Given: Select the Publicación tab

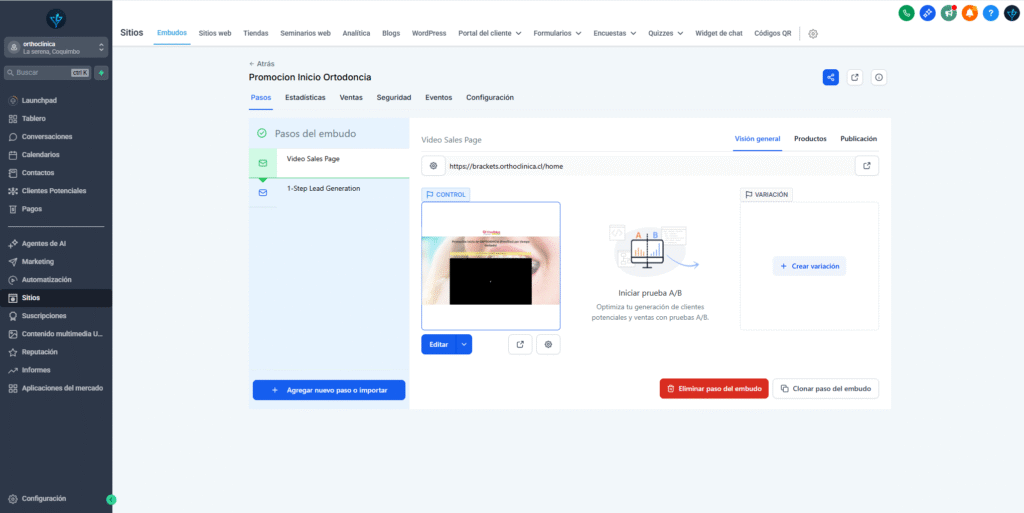Looking at the screenshot, I should 858,139.
